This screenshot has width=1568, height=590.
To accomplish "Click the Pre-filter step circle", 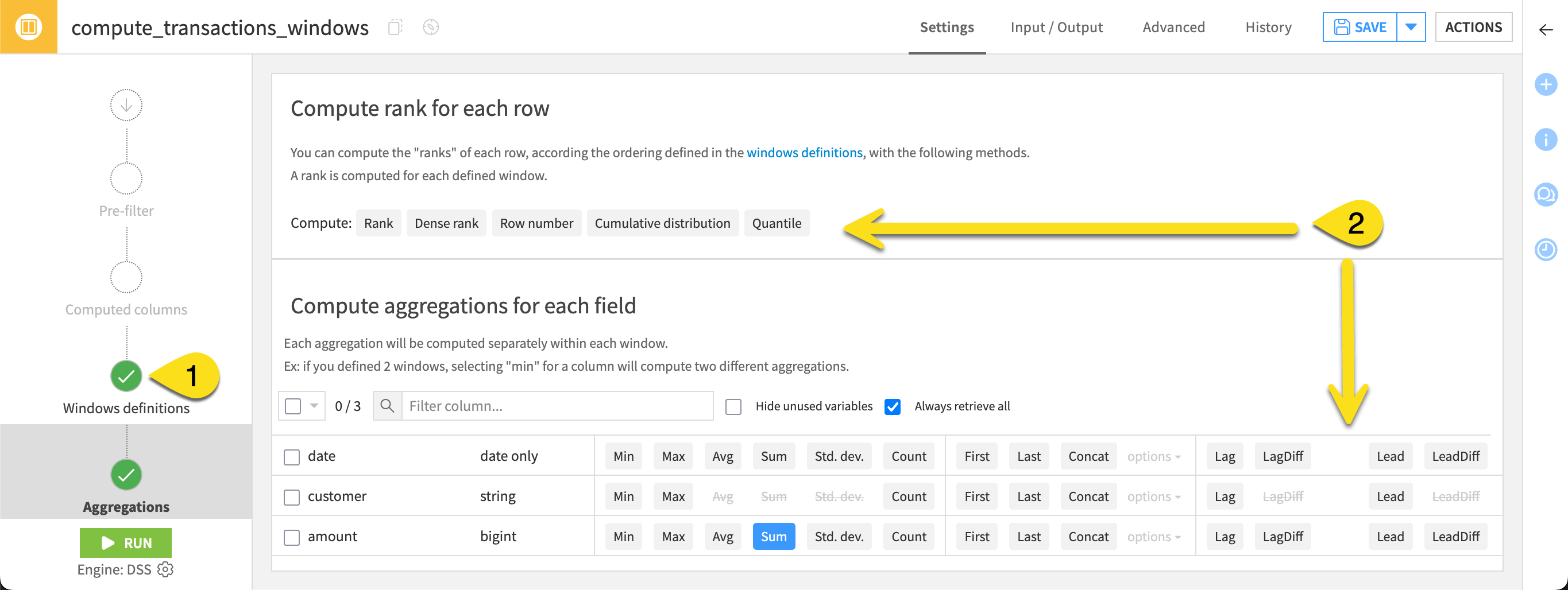I will click(x=126, y=178).
